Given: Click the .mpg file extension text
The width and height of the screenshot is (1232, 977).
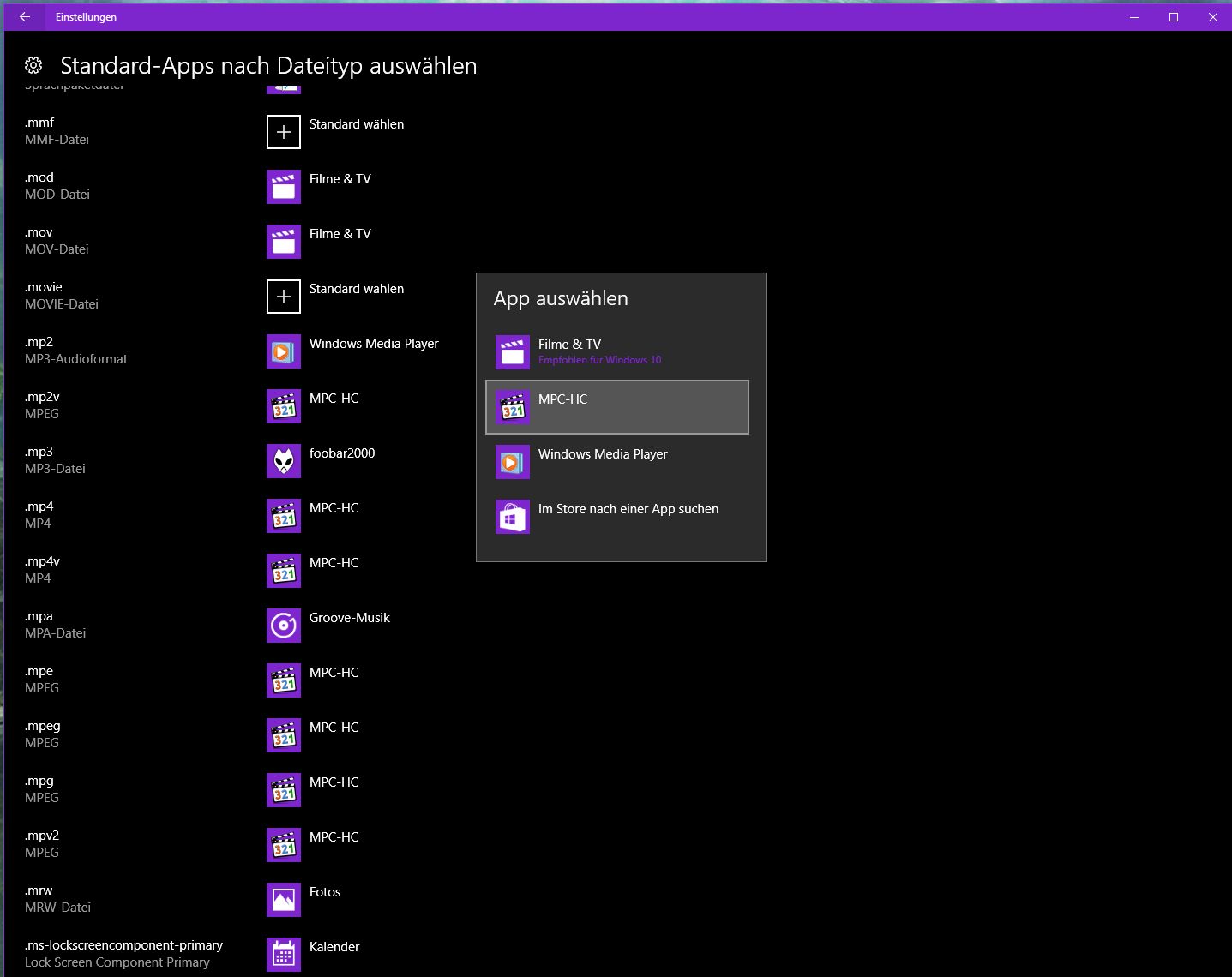Looking at the screenshot, I should click(x=39, y=781).
